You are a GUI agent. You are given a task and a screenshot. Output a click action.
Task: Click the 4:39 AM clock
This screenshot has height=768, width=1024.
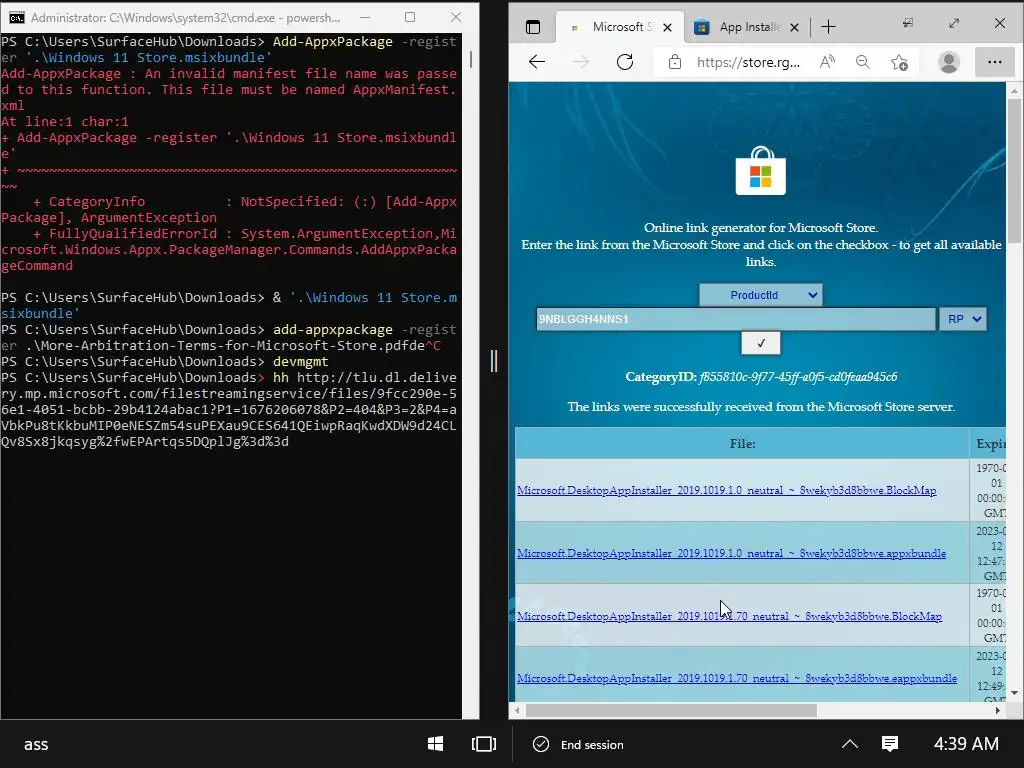pyautogui.click(x=966, y=744)
